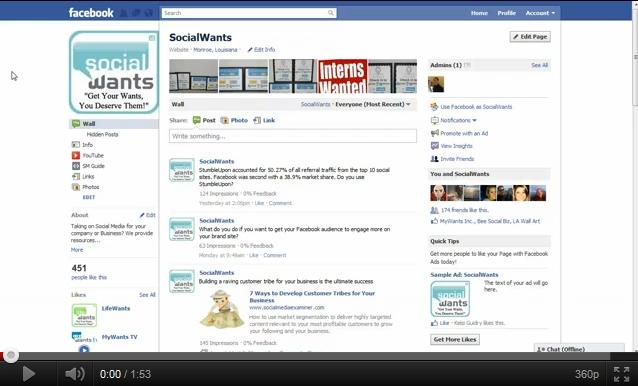Expand the Account dropdown menu
This screenshot has height=386, width=638.
click(540, 13)
